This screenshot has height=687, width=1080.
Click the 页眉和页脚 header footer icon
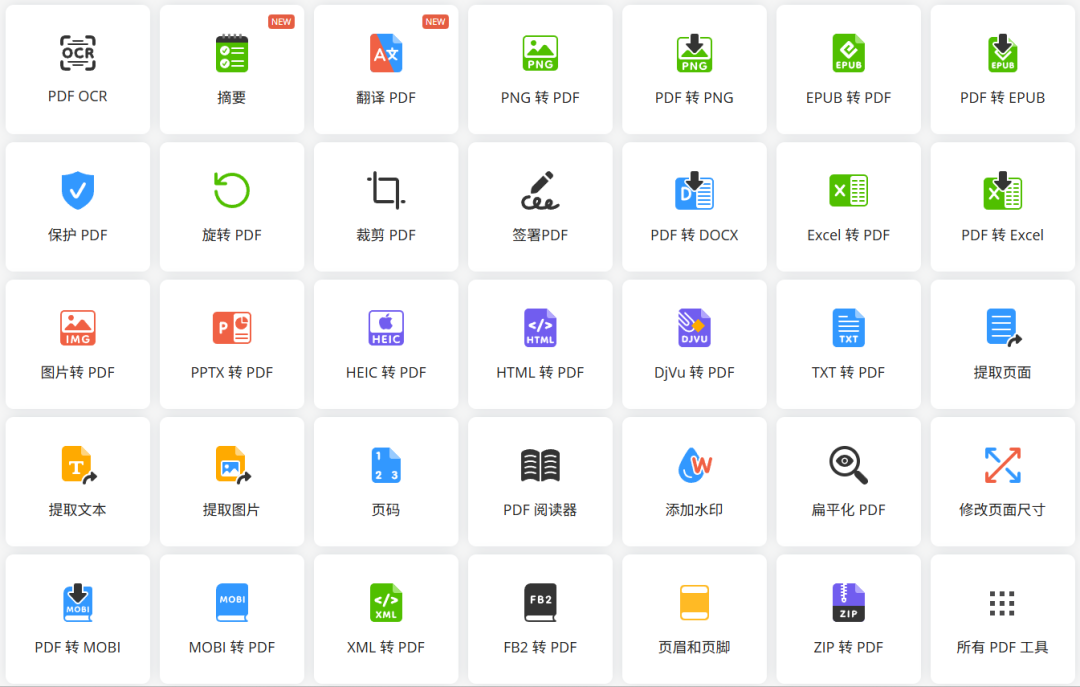pos(694,602)
